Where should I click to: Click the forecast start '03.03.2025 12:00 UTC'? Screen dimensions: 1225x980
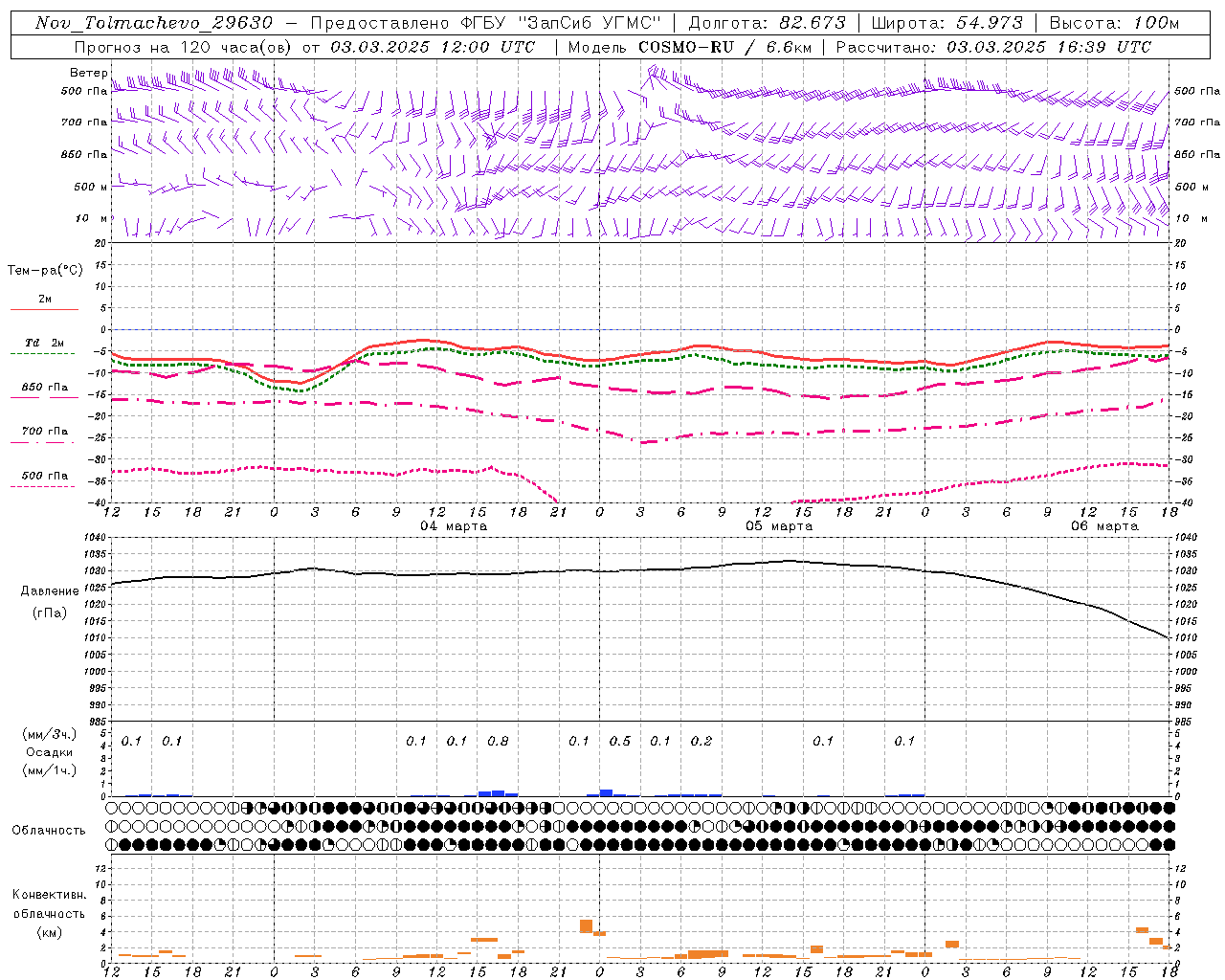click(434, 47)
